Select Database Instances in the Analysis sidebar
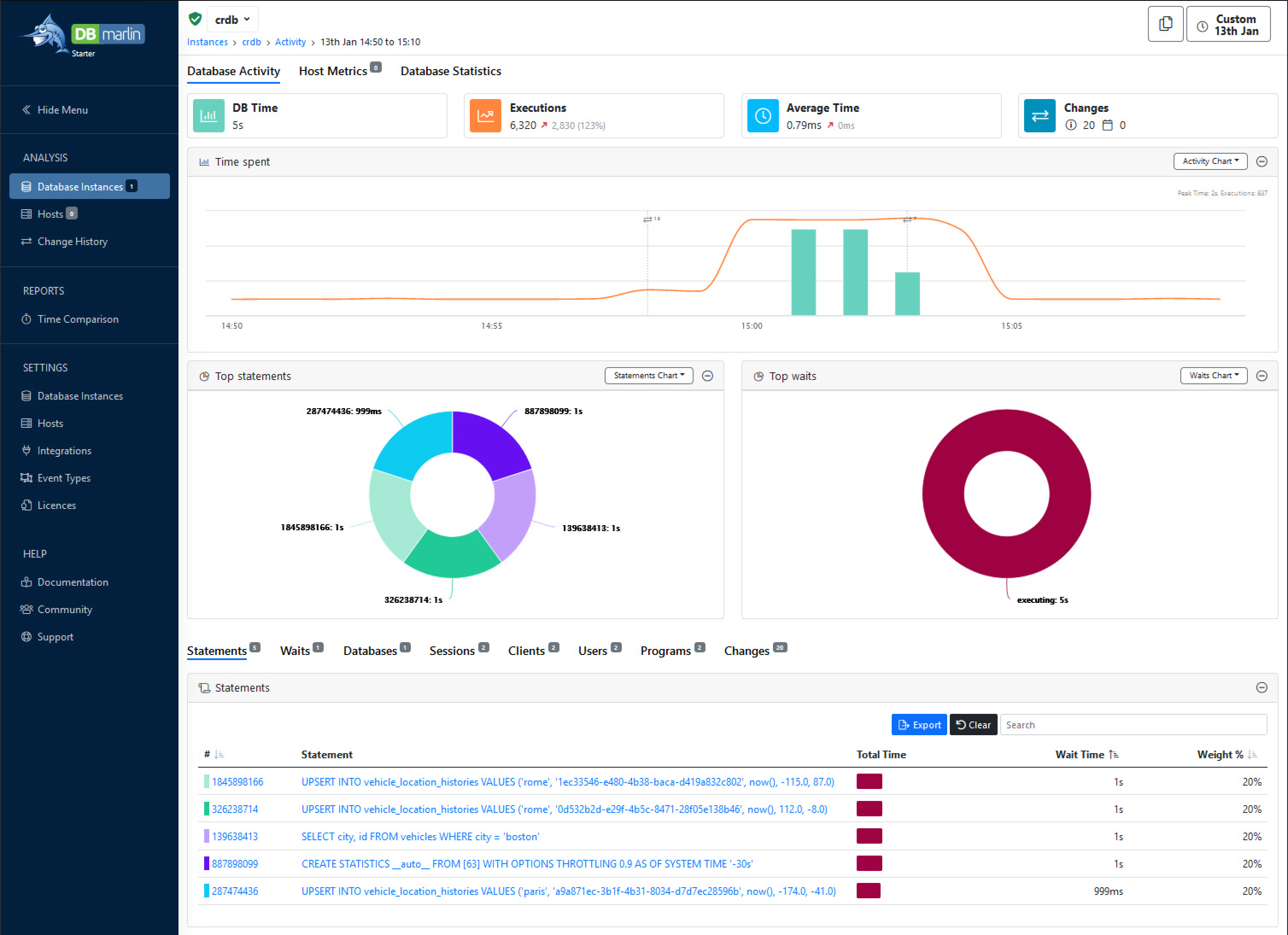The width and height of the screenshot is (1288, 935). click(x=79, y=186)
